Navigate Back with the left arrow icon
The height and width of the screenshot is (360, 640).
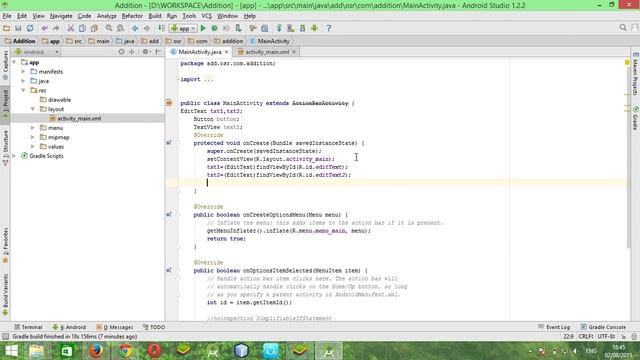pos(135,28)
